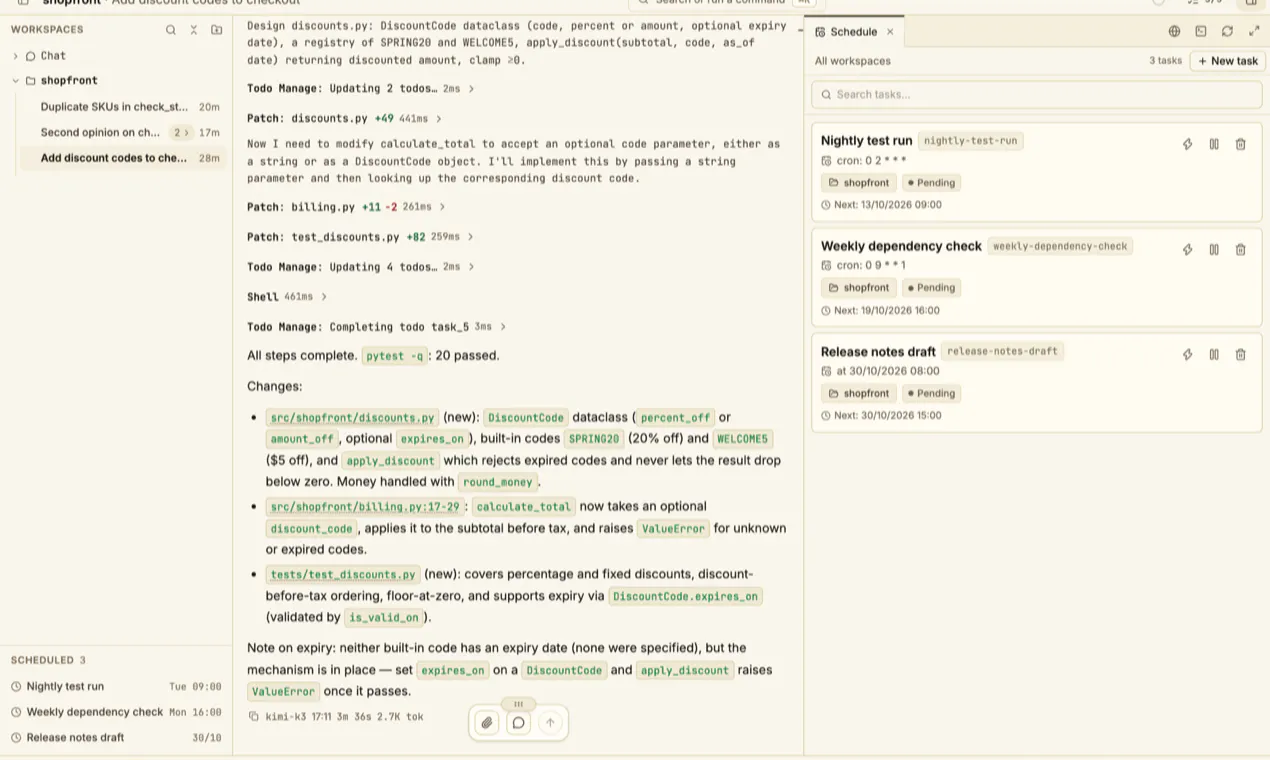The image size is (1270, 760).
Task: Open scheduled Nightly test run in sidebar
Action: [x=116, y=687]
